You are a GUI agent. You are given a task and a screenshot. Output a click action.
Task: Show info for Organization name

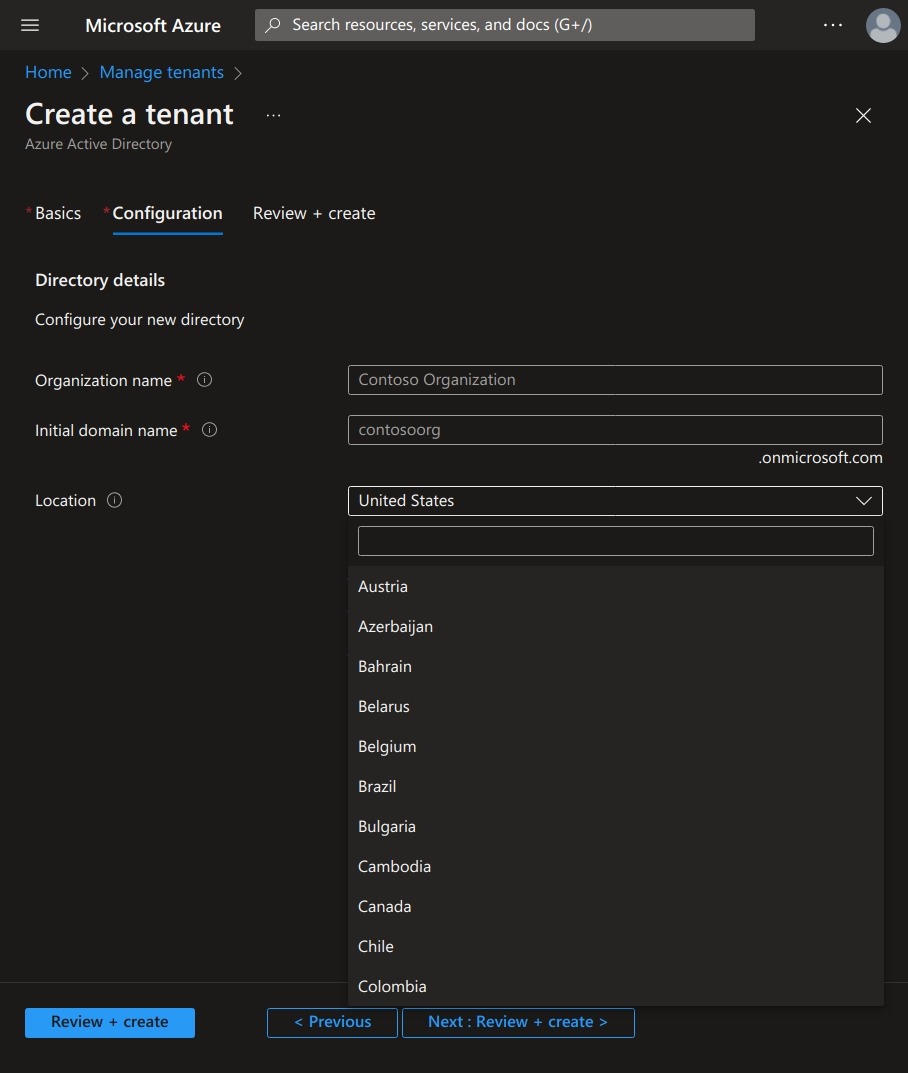point(205,380)
